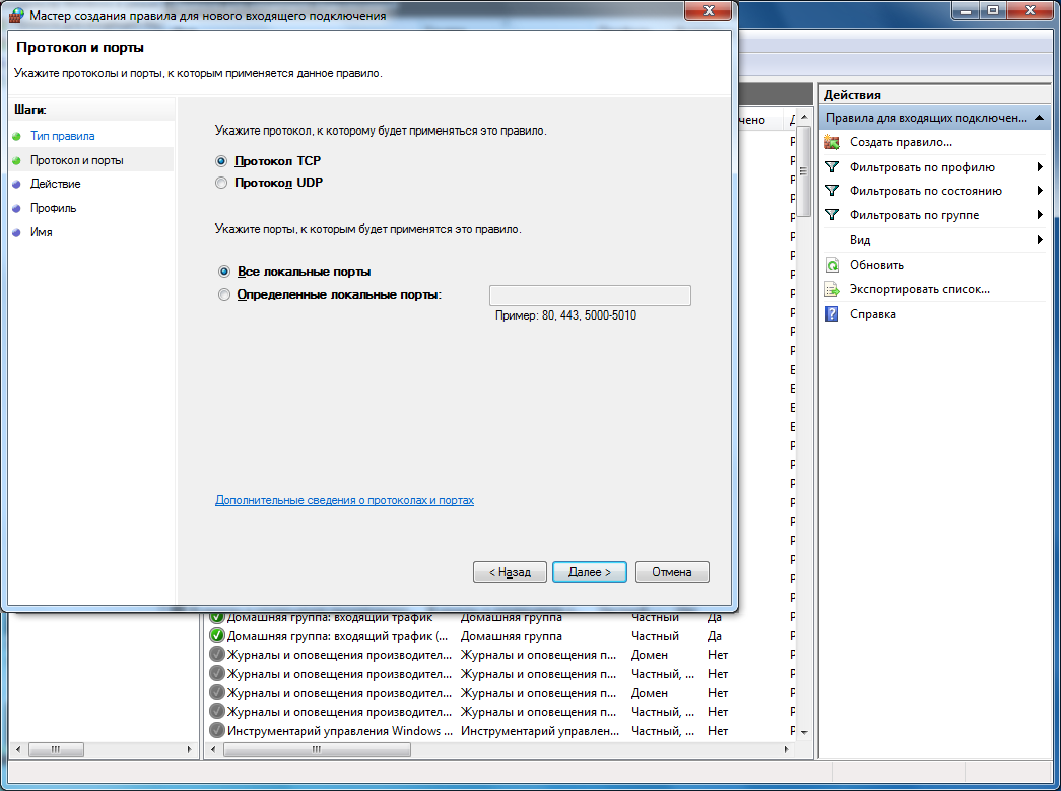The height and width of the screenshot is (791, 1061).
Task: Click the filter by profile funnel icon
Action: 832,166
